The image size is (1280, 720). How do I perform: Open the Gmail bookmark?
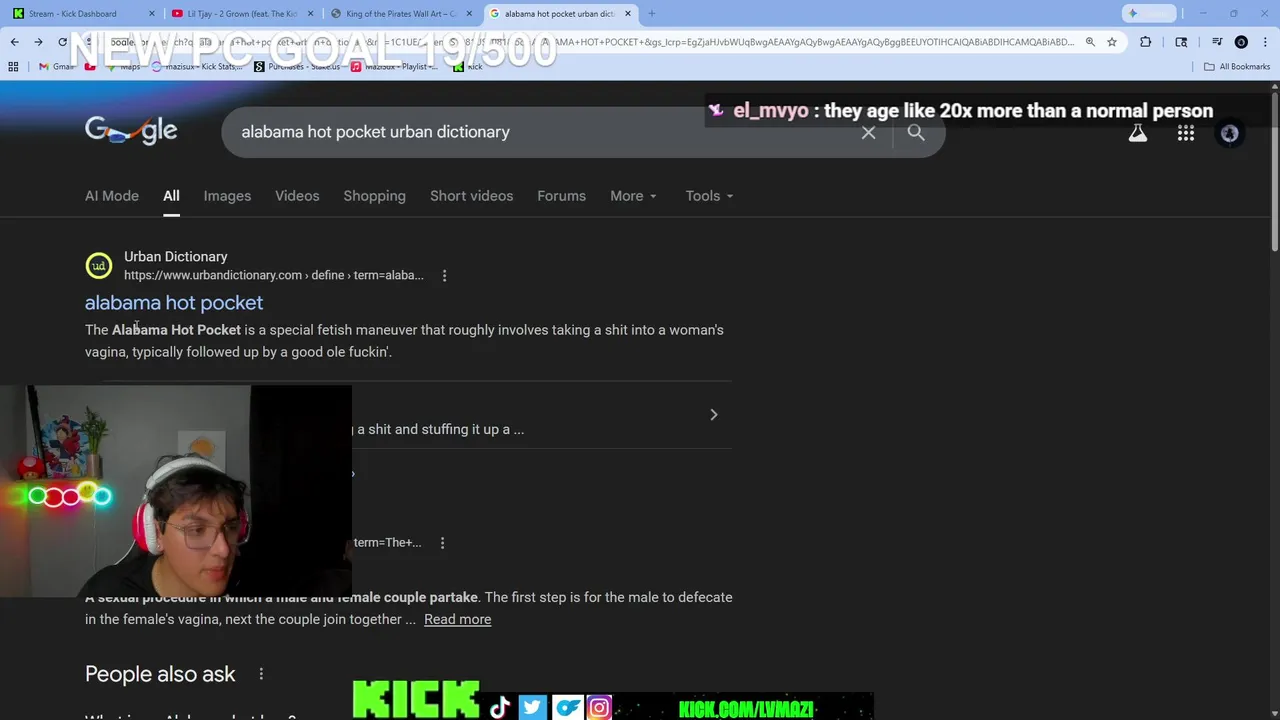pyautogui.click(x=56, y=67)
